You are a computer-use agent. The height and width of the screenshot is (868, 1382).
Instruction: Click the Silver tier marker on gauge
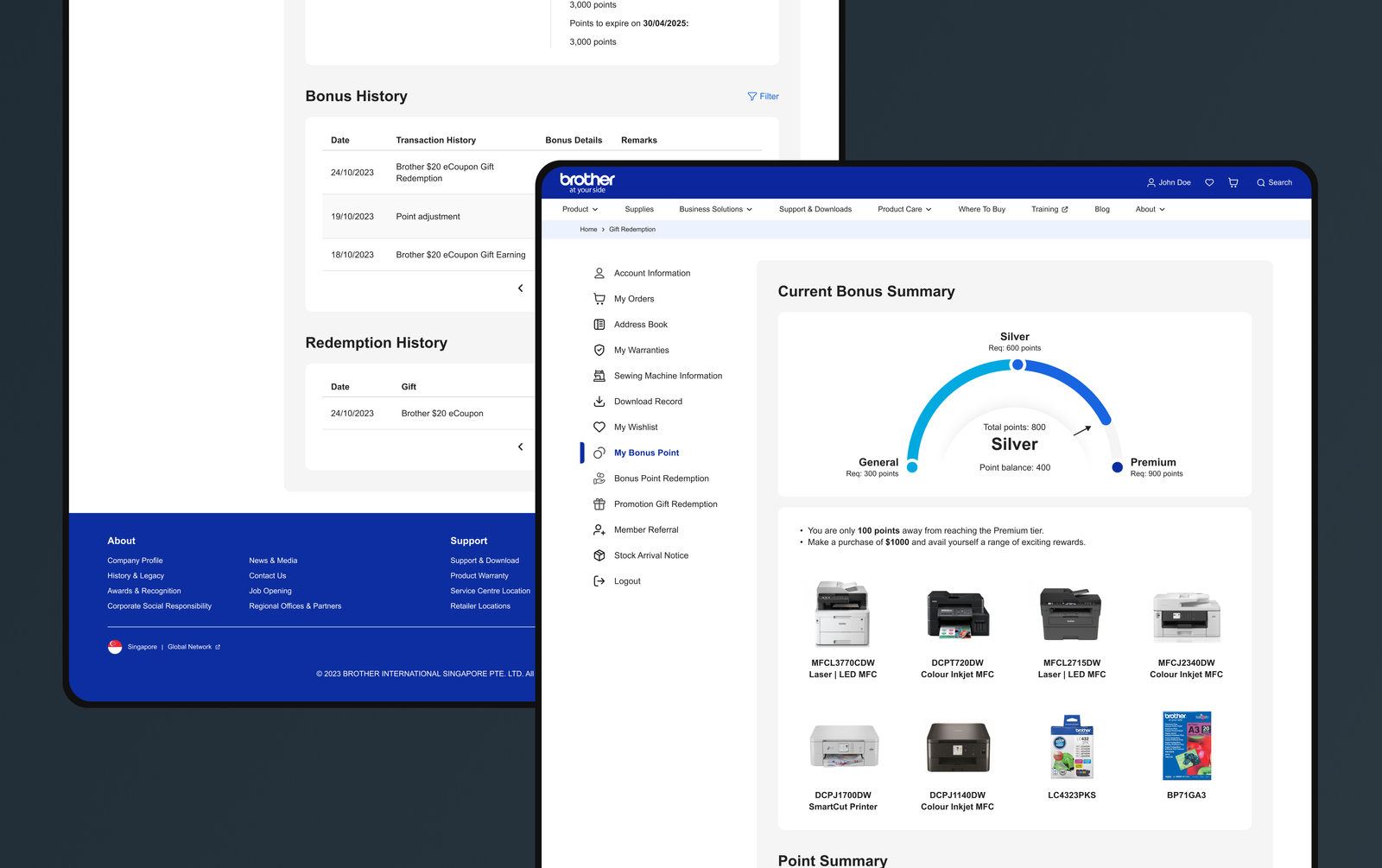click(1017, 364)
